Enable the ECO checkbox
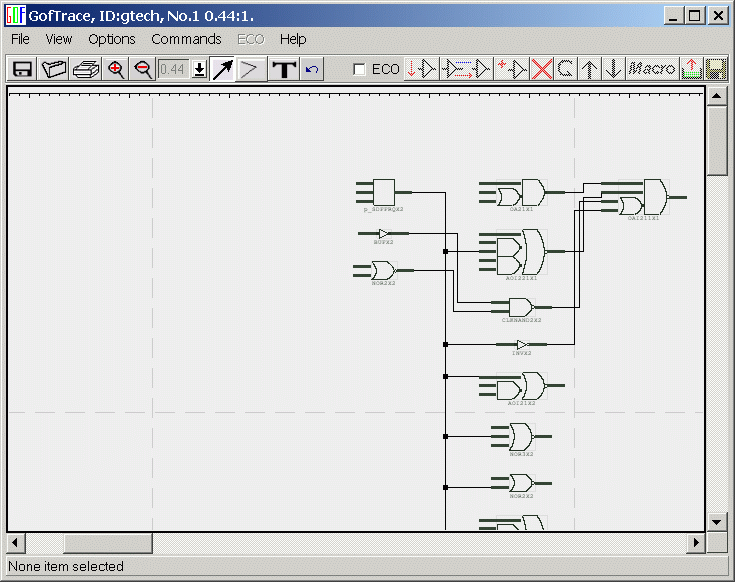The image size is (735, 582). tap(360, 69)
